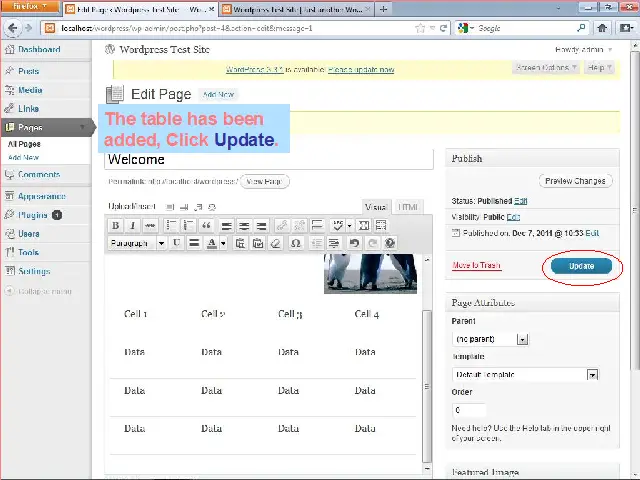Undo the last edit

coord(354,243)
